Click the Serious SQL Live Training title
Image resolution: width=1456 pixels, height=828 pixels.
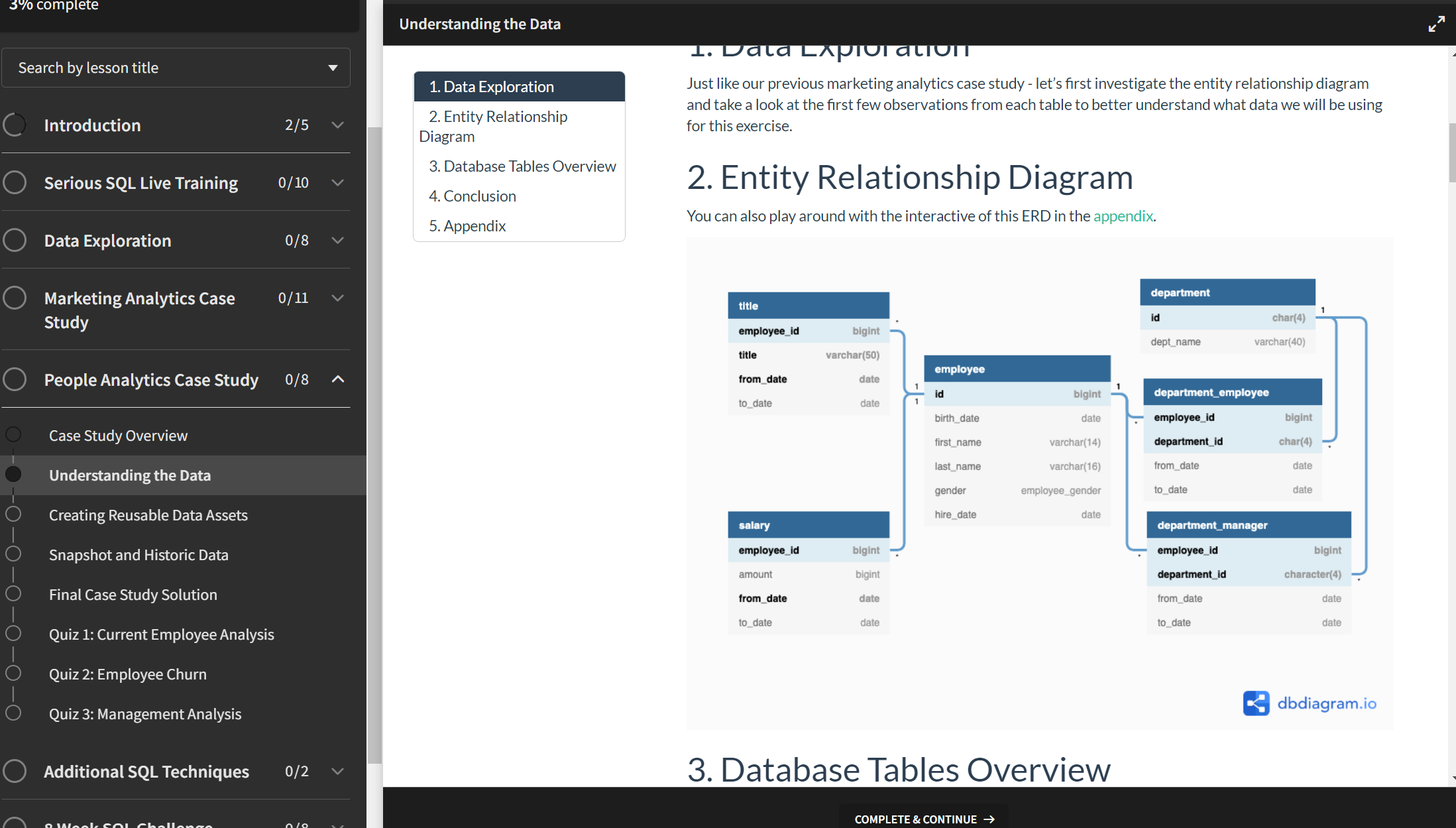coord(141,183)
